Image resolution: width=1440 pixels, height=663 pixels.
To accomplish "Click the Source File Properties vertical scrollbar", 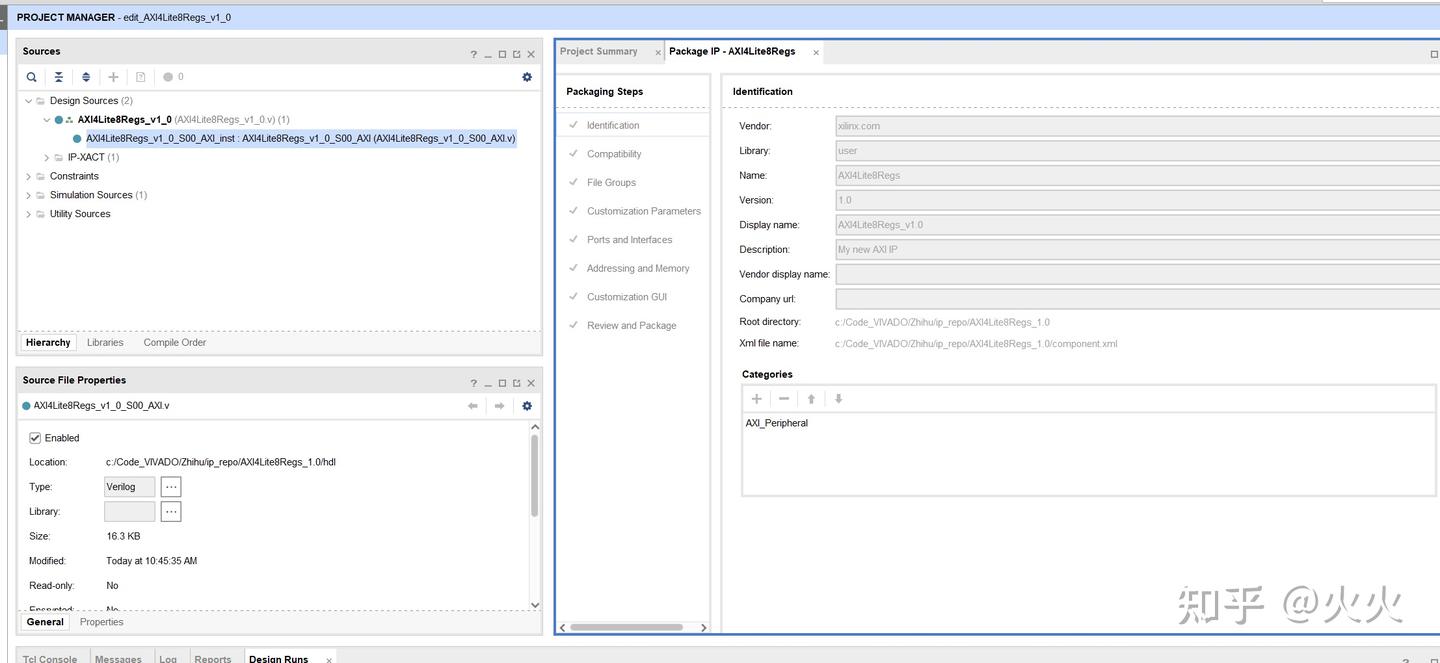I will (535, 476).
